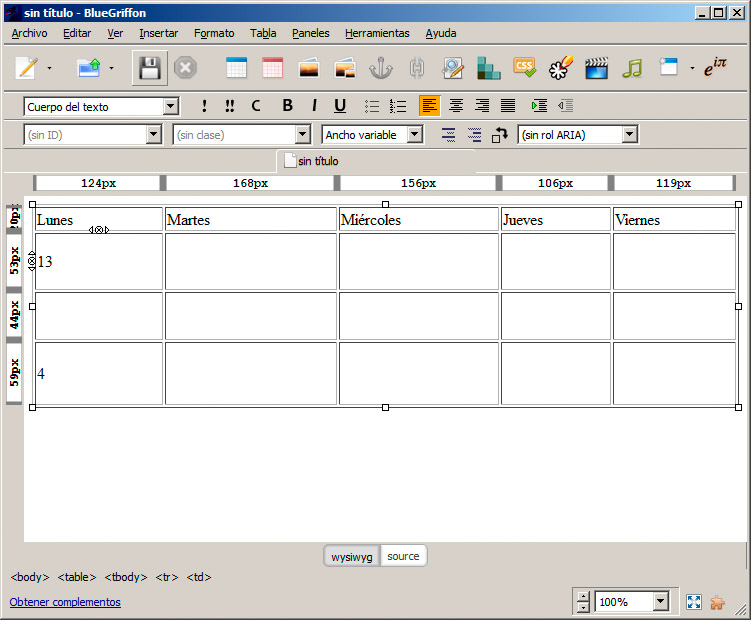Click the definition description lines icon
Viewport: 751px width, 620px height.
point(474,135)
